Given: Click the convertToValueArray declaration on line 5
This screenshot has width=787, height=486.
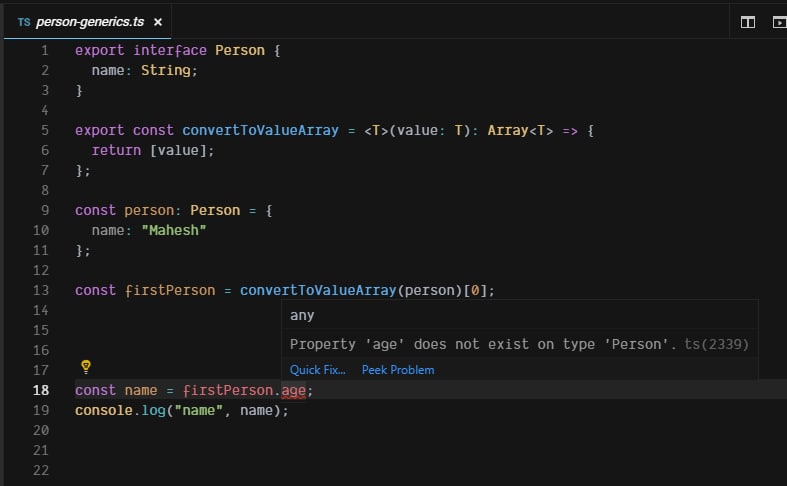Looking at the screenshot, I should tap(260, 131).
